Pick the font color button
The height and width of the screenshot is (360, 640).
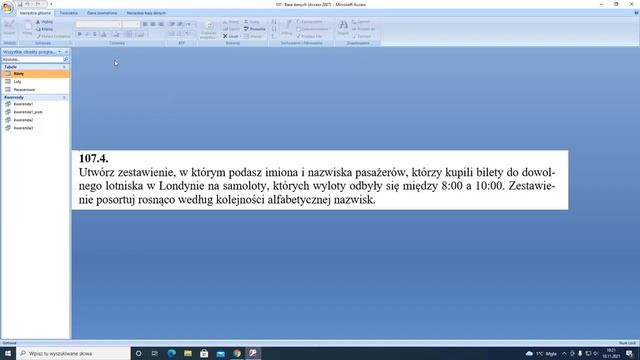point(104,34)
